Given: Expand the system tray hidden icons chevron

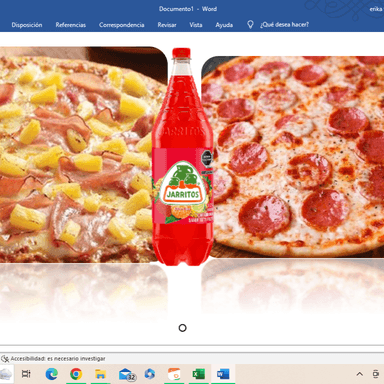Looking at the screenshot, I should (x=360, y=374).
